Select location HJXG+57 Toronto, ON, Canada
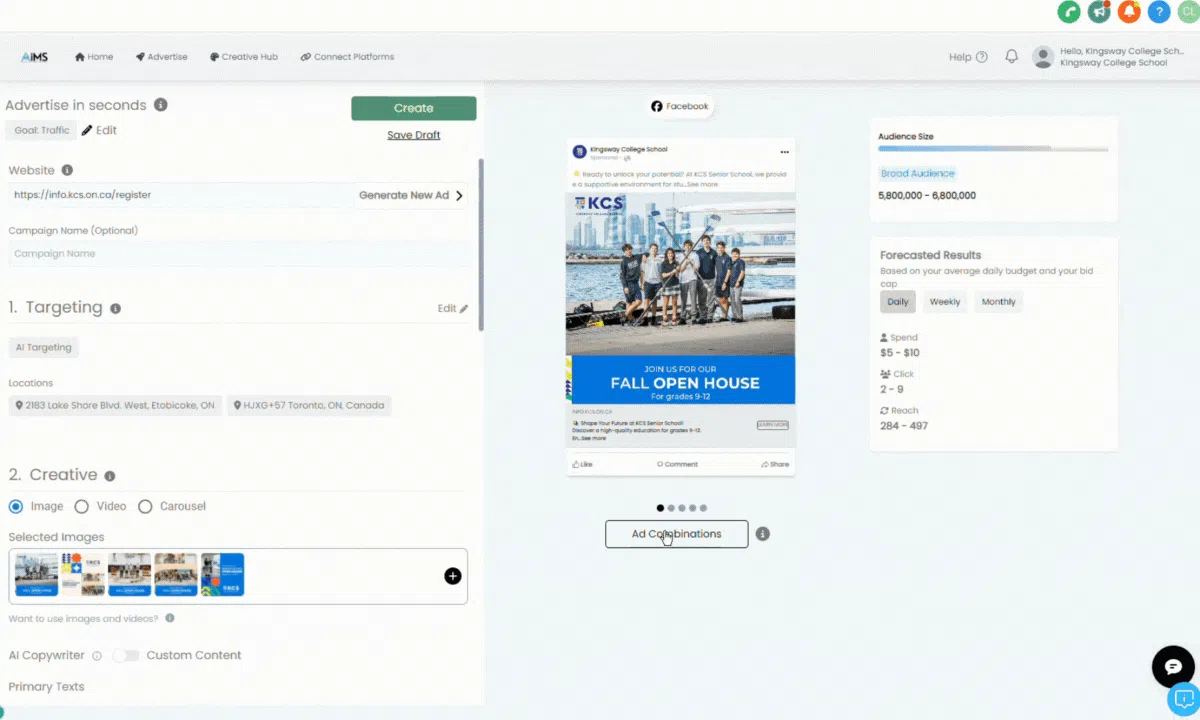The height and width of the screenshot is (720, 1200). [x=309, y=406]
